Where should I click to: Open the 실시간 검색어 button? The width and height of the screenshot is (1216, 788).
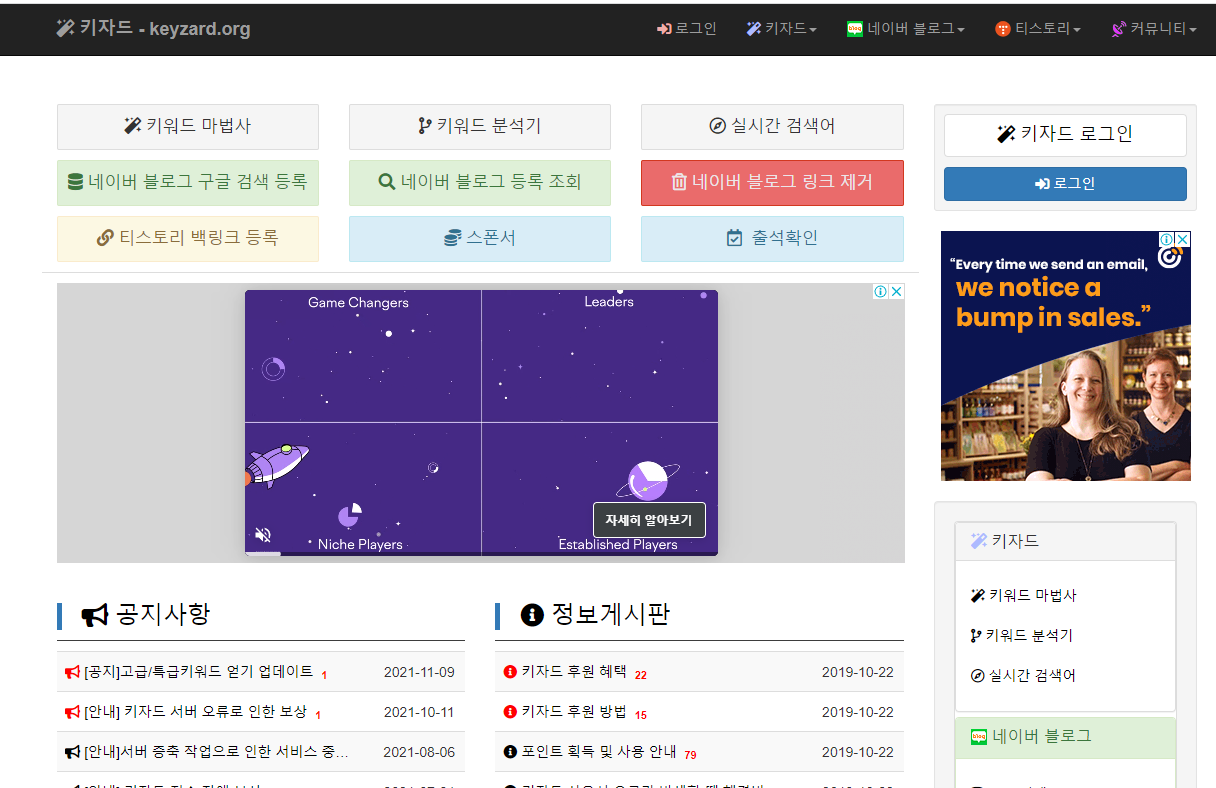772,127
